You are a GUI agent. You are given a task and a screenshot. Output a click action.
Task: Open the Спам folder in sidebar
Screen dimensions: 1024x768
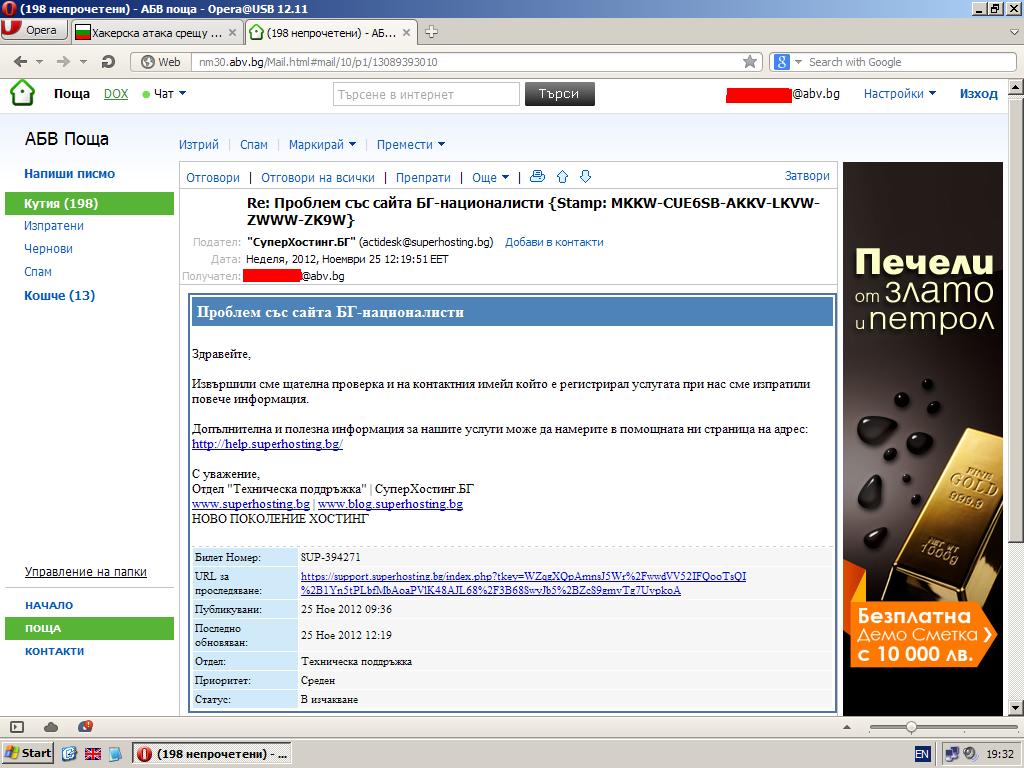(x=38, y=271)
